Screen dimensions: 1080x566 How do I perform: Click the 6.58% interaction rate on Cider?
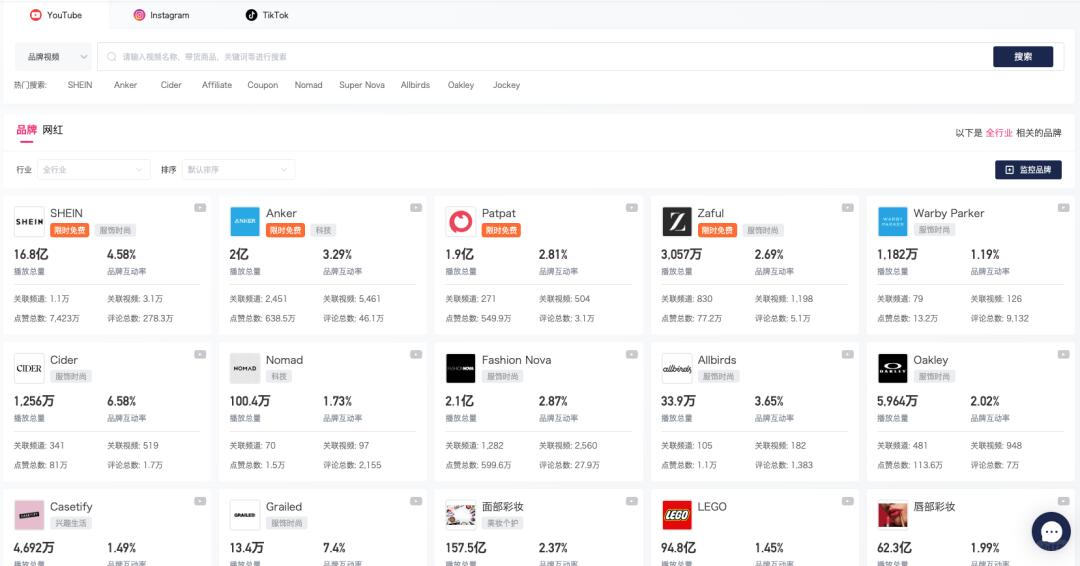tap(122, 401)
